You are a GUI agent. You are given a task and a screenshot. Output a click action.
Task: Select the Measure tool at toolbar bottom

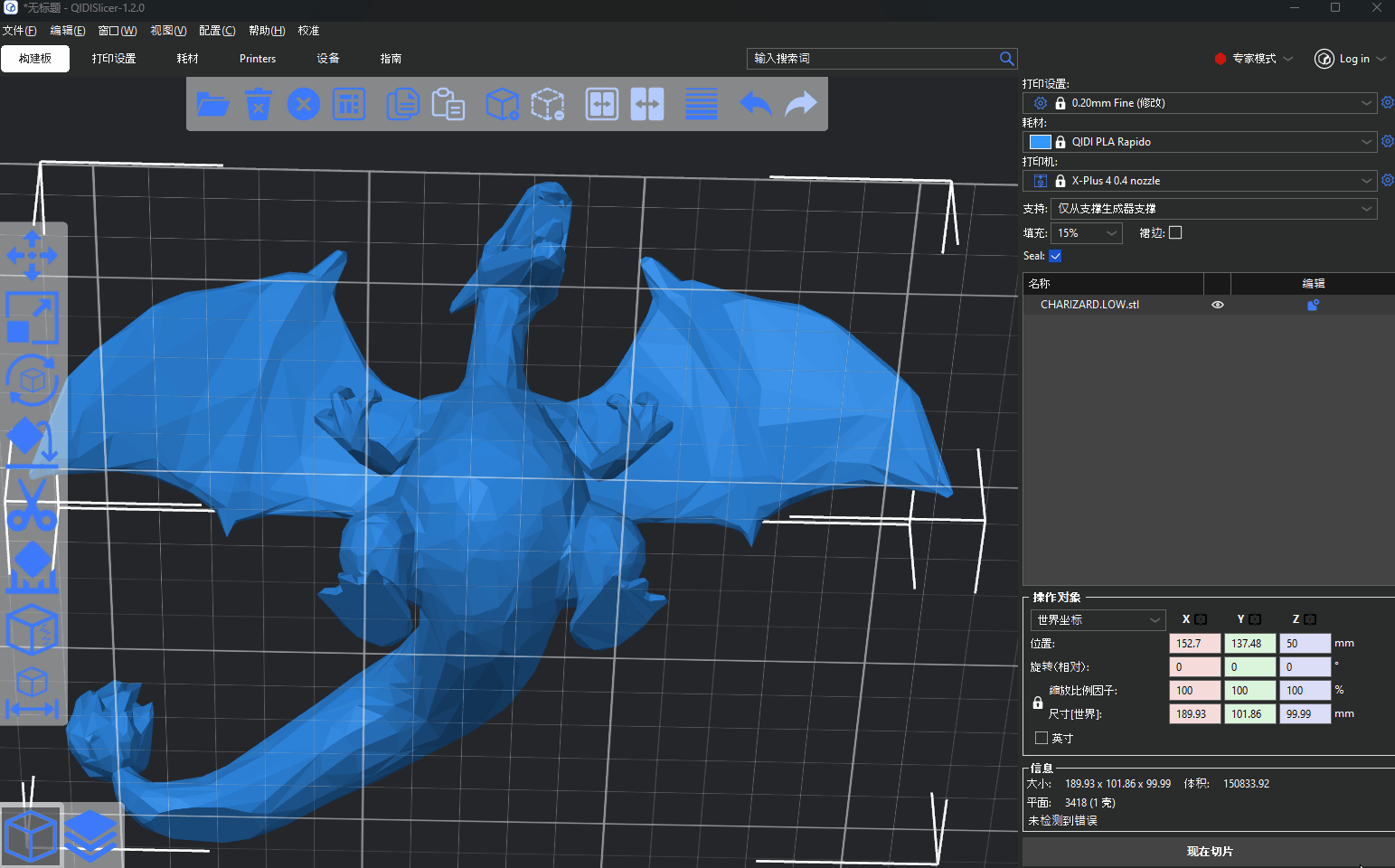33,692
